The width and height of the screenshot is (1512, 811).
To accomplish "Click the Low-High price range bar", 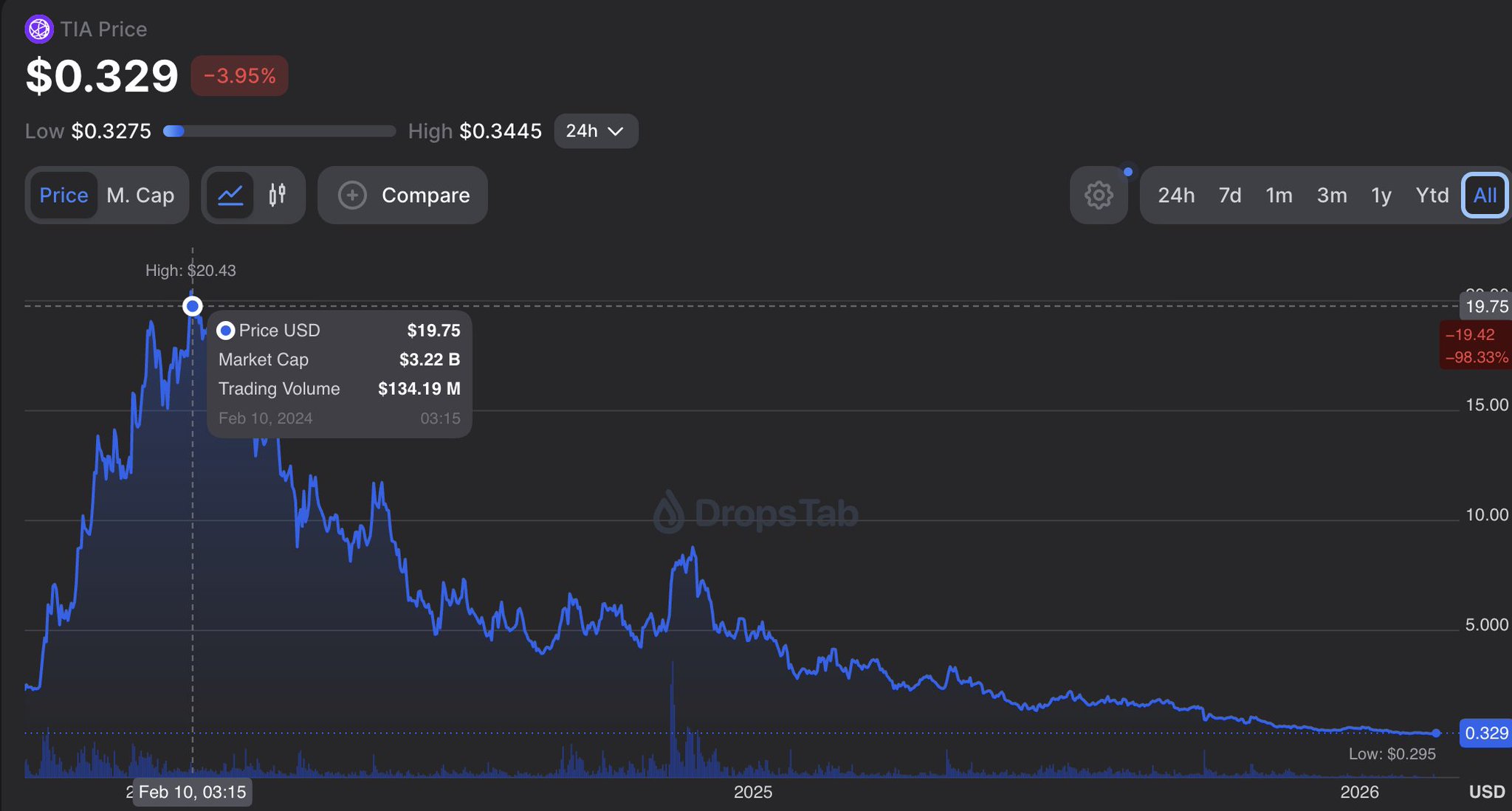I will pos(279,131).
